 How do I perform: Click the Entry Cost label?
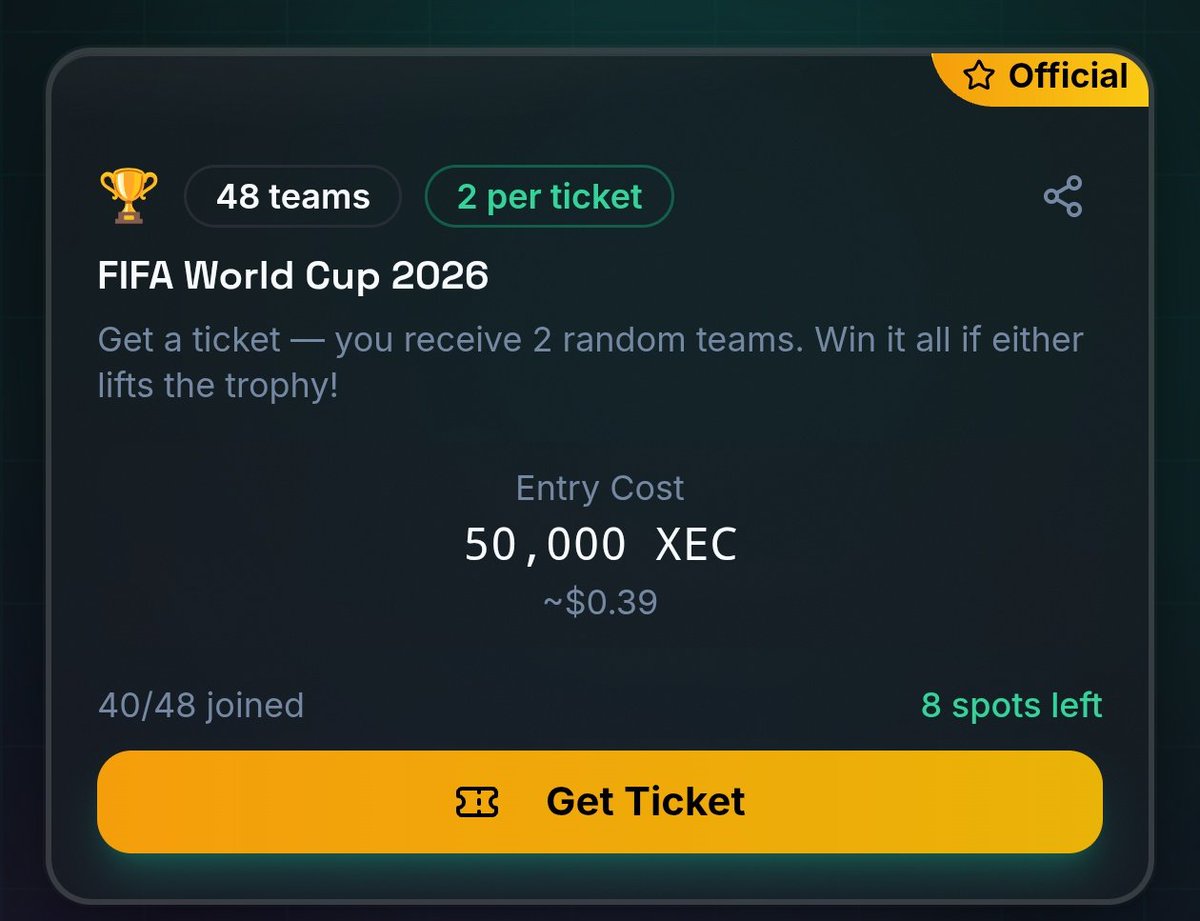pyautogui.click(x=600, y=488)
